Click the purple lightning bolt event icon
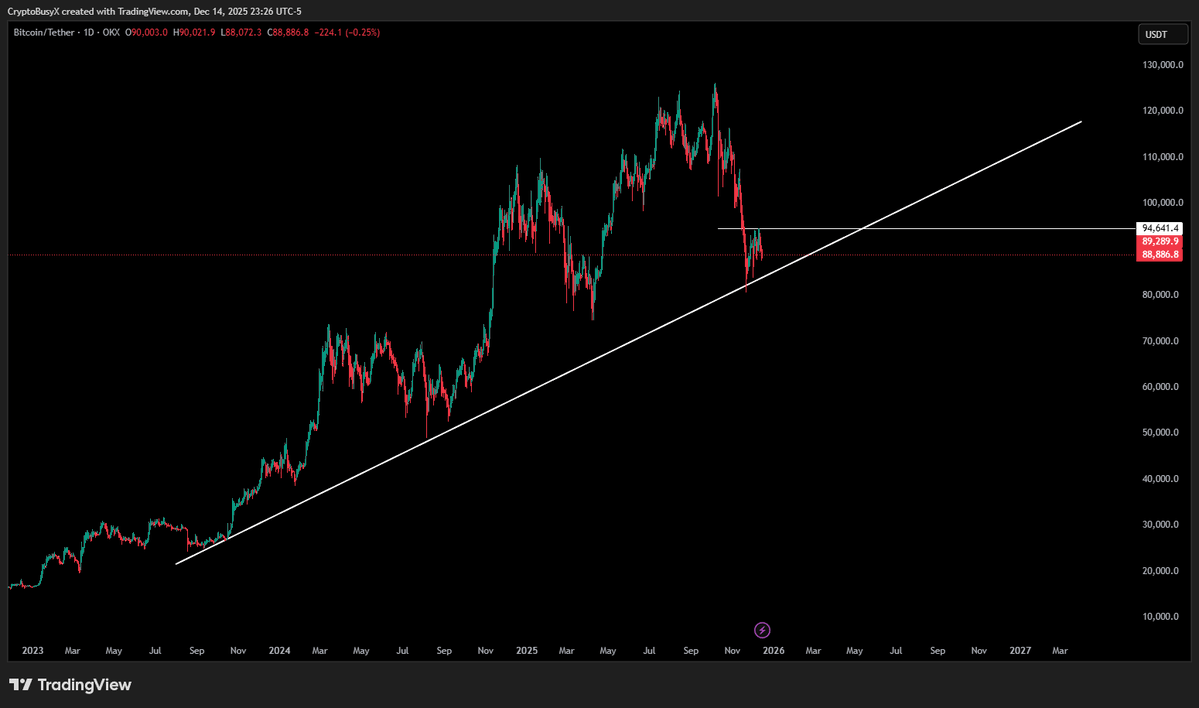Image resolution: width=1199 pixels, height=708 pixels. pos(762,630)
